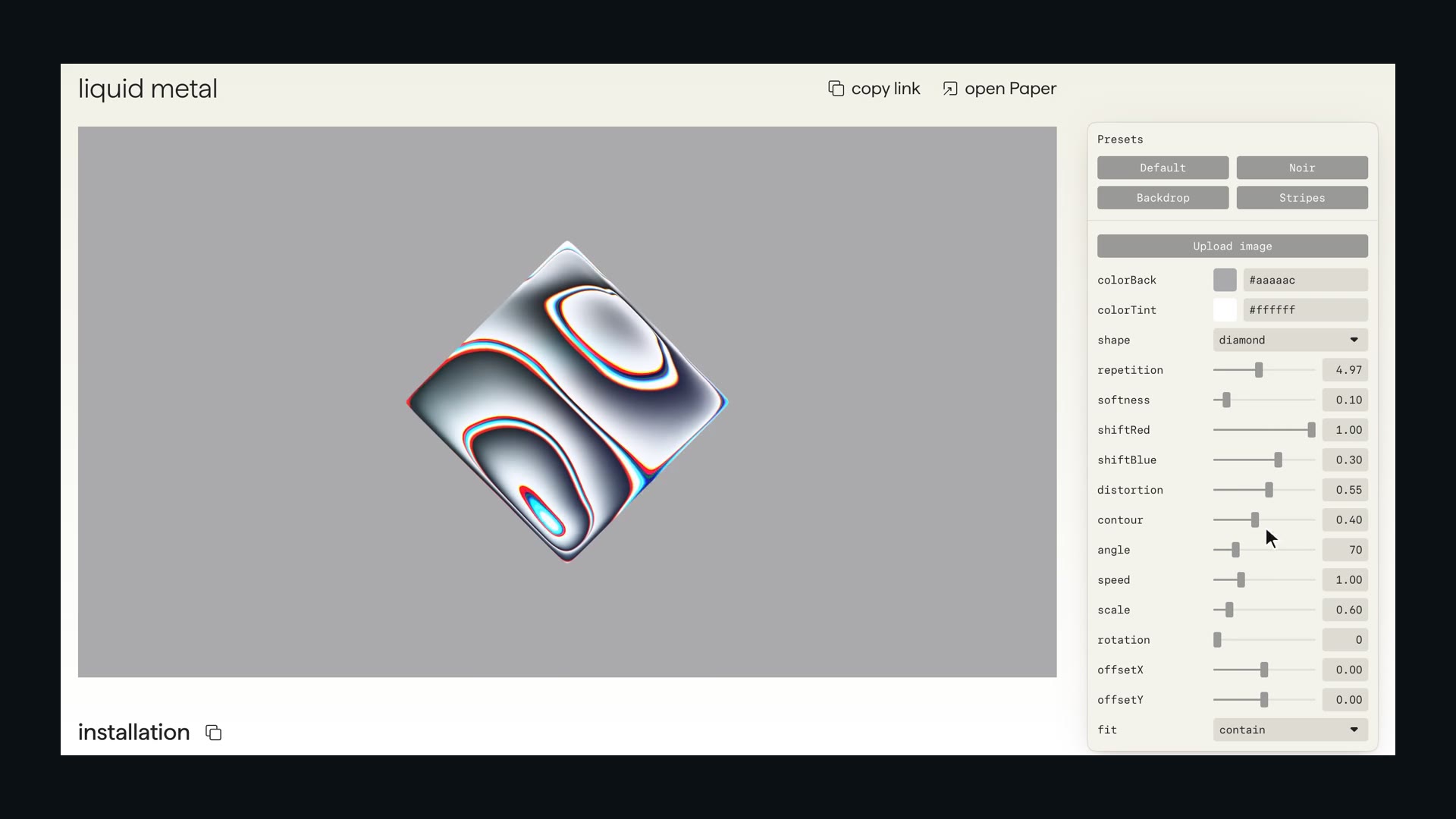1456x819 pixels.
Task: Apply the Noir preset
Action: (1302, 168)
